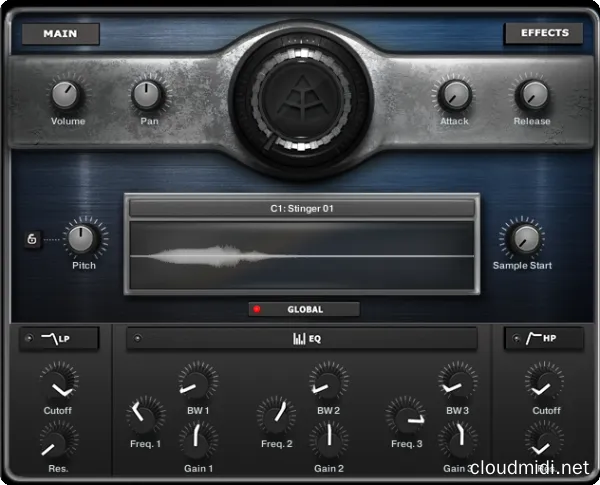Click the low-pass filter curve icon

(x=50, y=338)
